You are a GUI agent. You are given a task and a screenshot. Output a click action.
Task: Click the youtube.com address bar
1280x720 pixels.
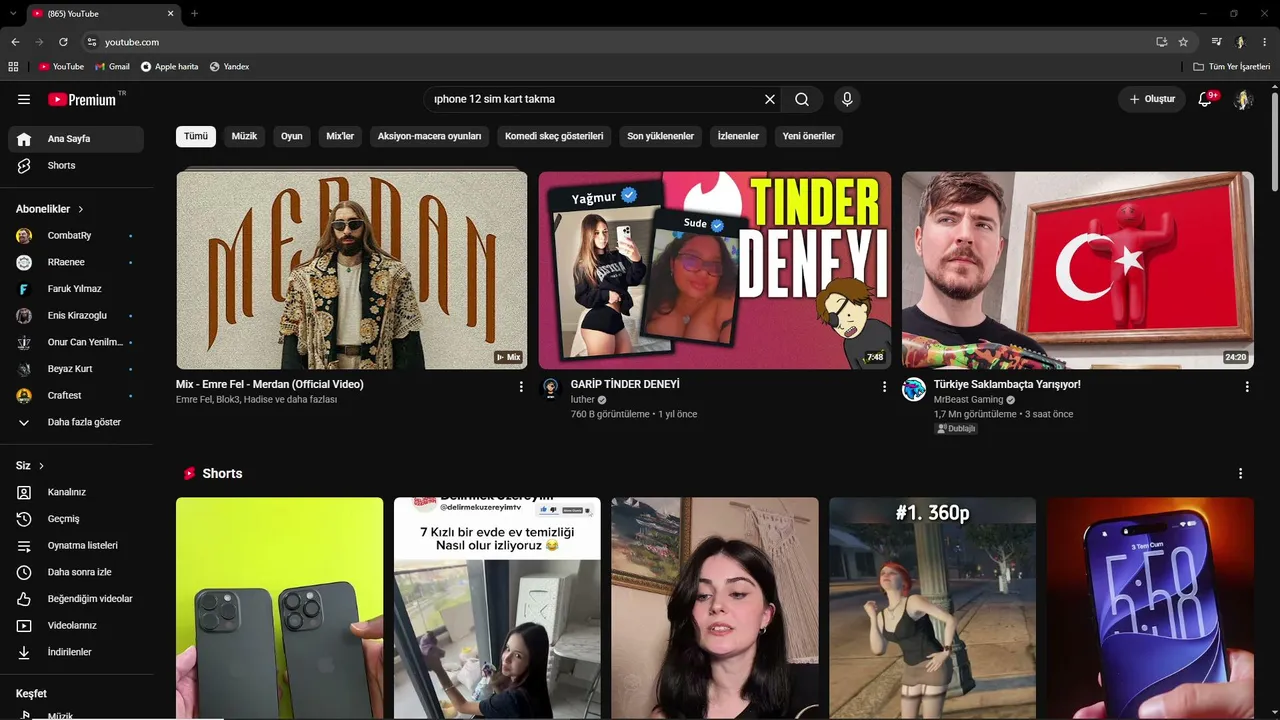point(620,42)
